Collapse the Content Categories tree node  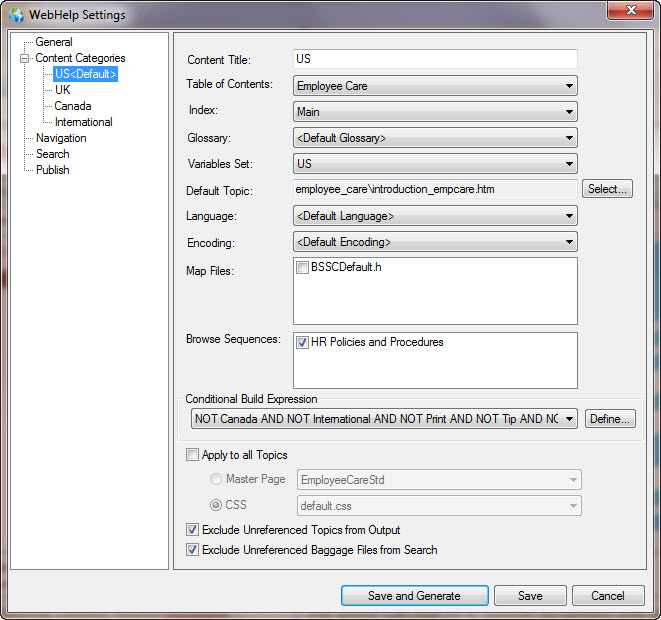point(24,58)
